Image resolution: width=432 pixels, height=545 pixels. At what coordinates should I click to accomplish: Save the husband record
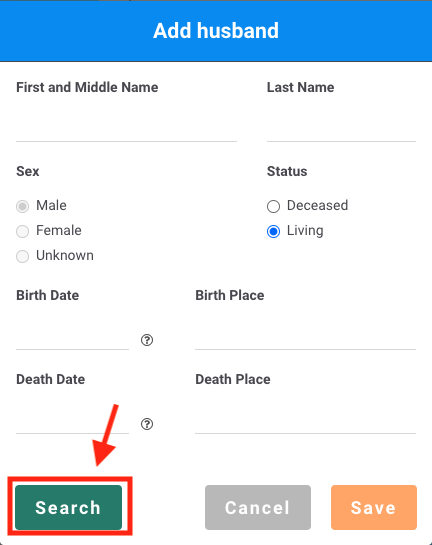point(374,507)
